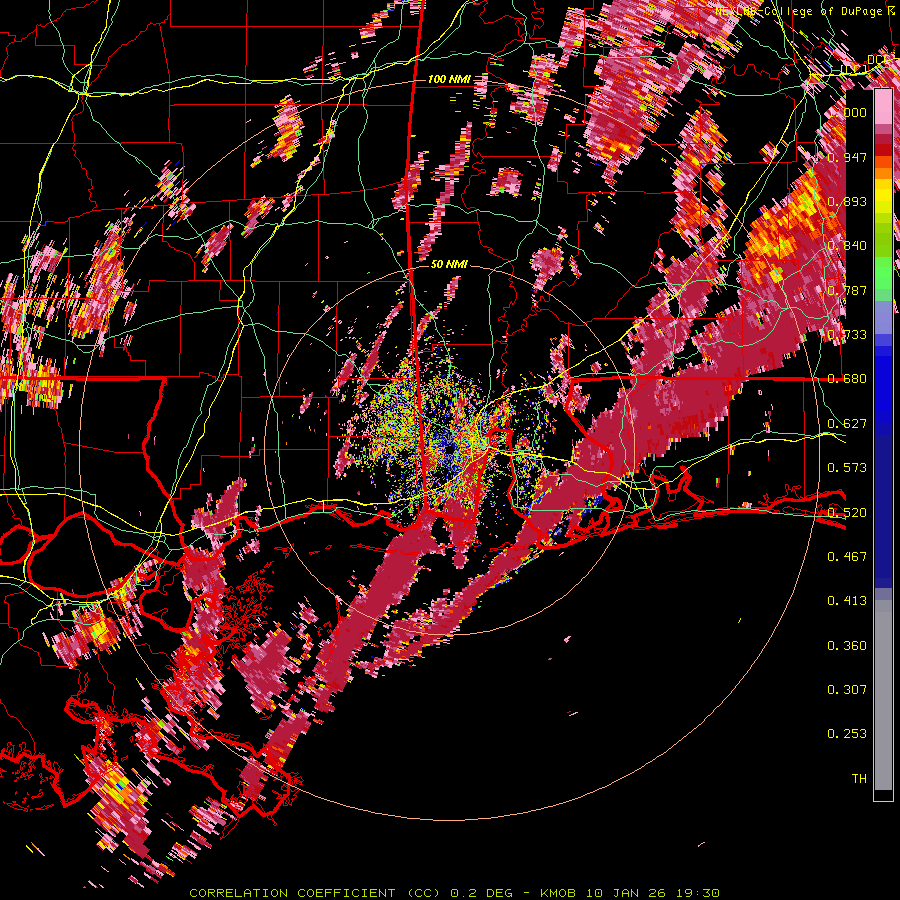Select the 0.253 legend value

[x=847, y=734]
